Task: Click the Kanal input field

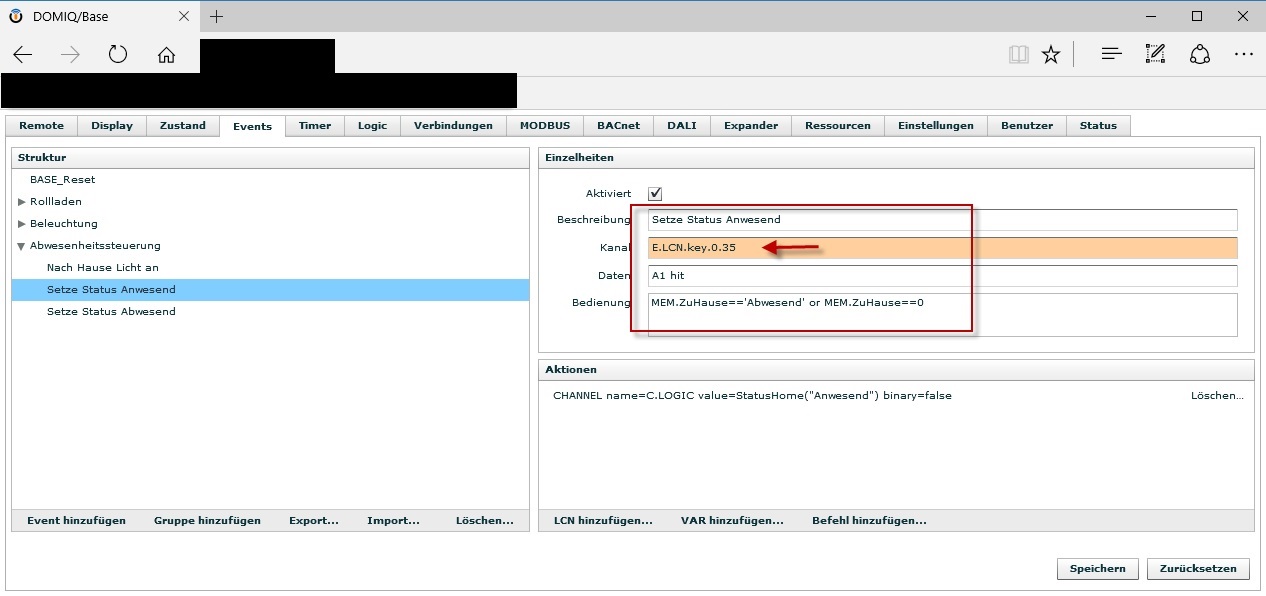Action: point(942,248)
